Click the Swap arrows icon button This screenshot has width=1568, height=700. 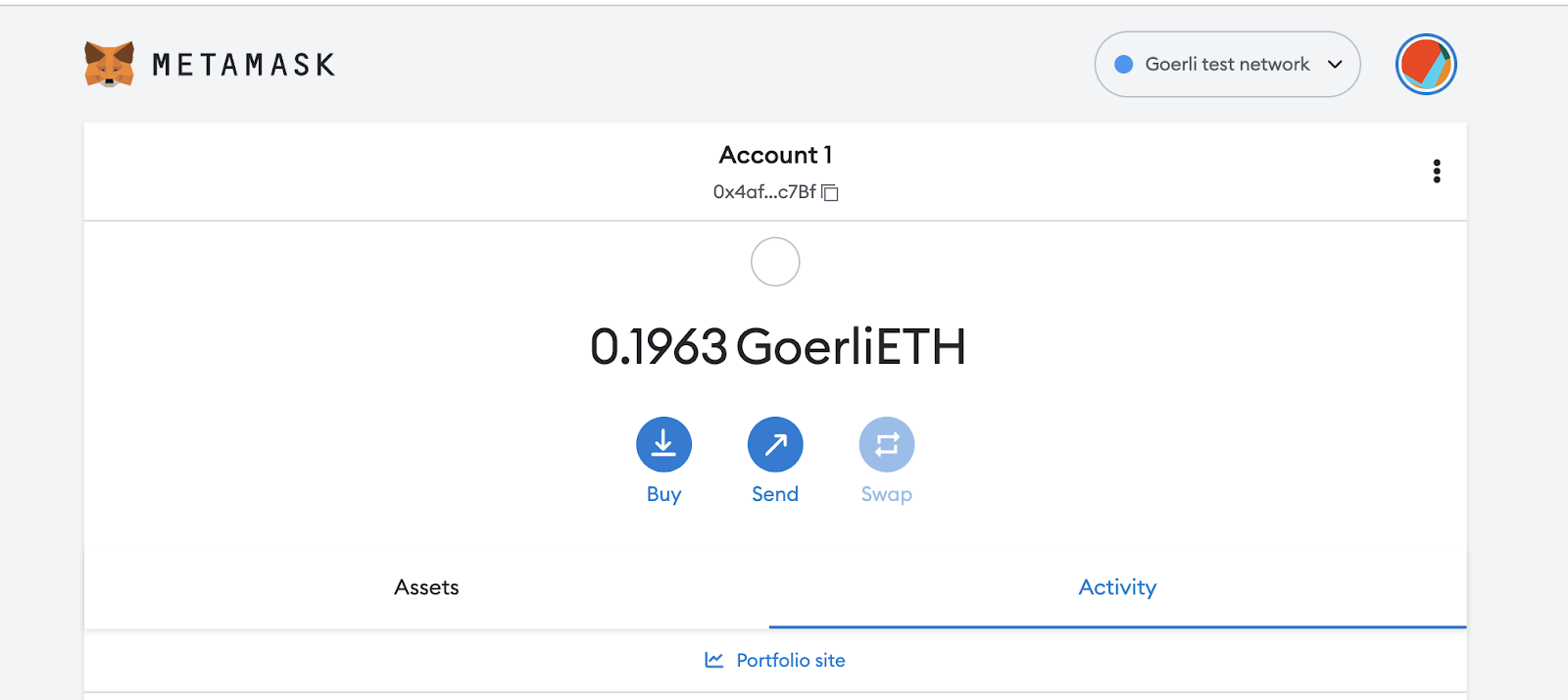[887, 445]
